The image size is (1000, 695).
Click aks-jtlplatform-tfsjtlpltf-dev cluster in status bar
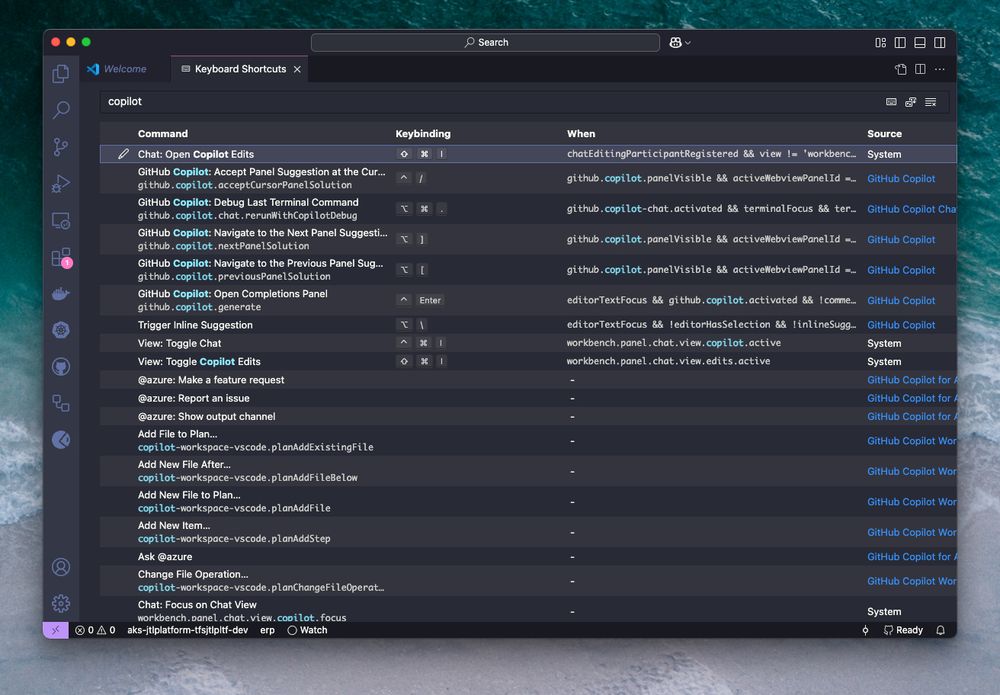coord(188,630)
